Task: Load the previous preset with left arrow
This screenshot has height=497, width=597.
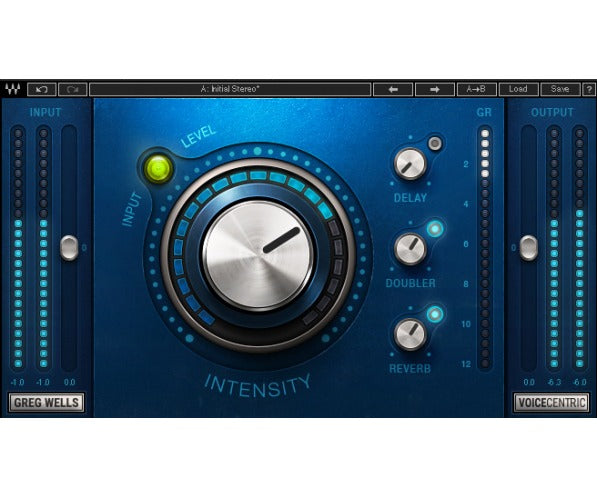Action: click(393, 89)
